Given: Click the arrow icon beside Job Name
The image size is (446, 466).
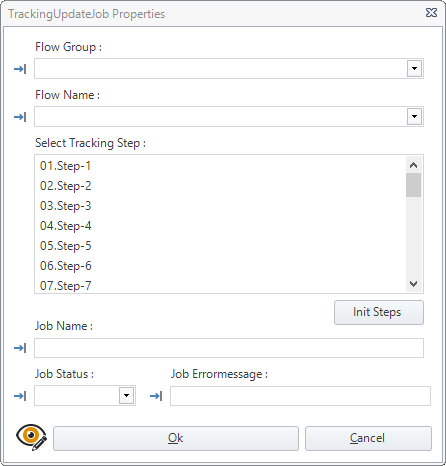Looking at the screenshot, I should 20,348.
